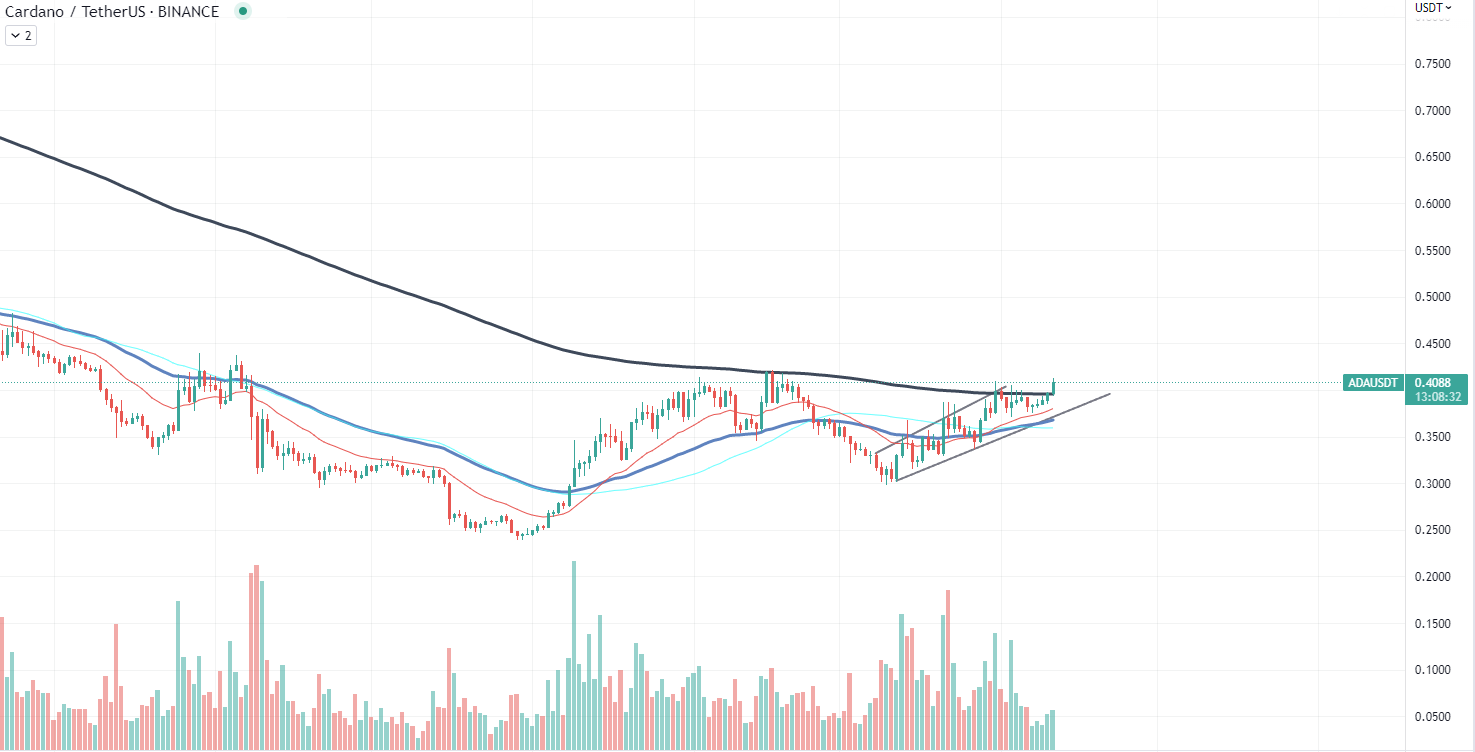Click the green market status dot
1475x752 pixels.
[x=242, y=12]
